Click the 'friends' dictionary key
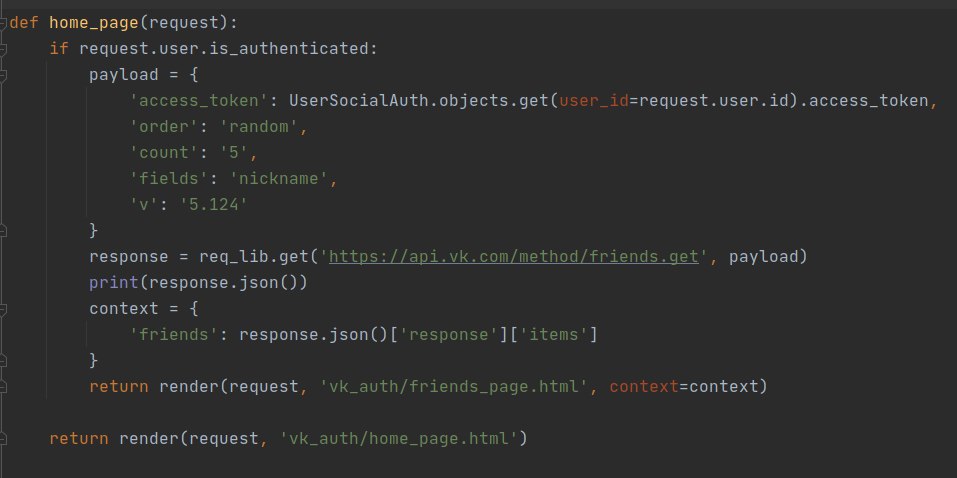 pyautogui.click(x=173, y=335)
